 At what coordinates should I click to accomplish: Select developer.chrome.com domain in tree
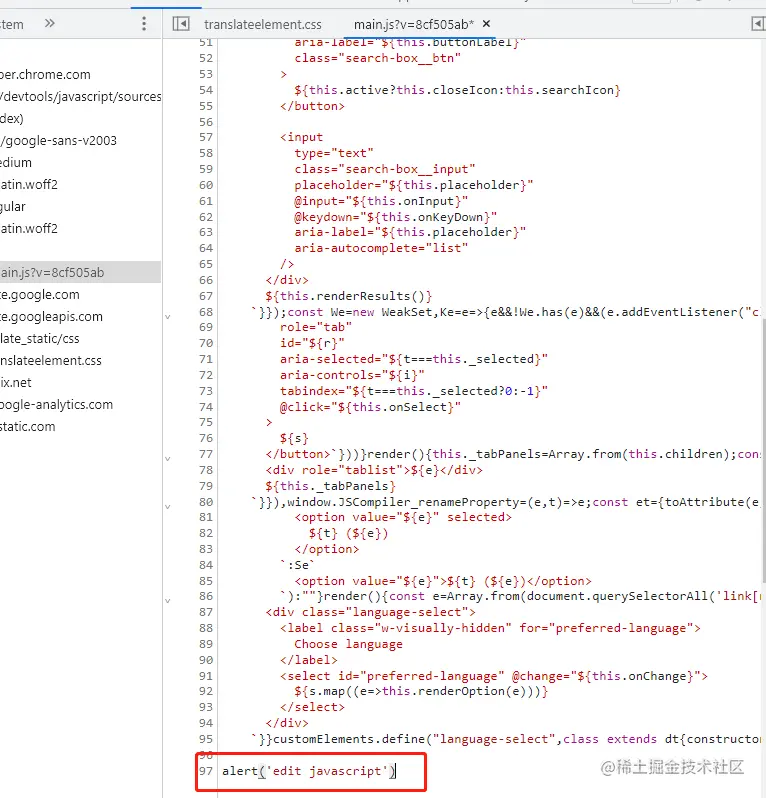(45, 74)
